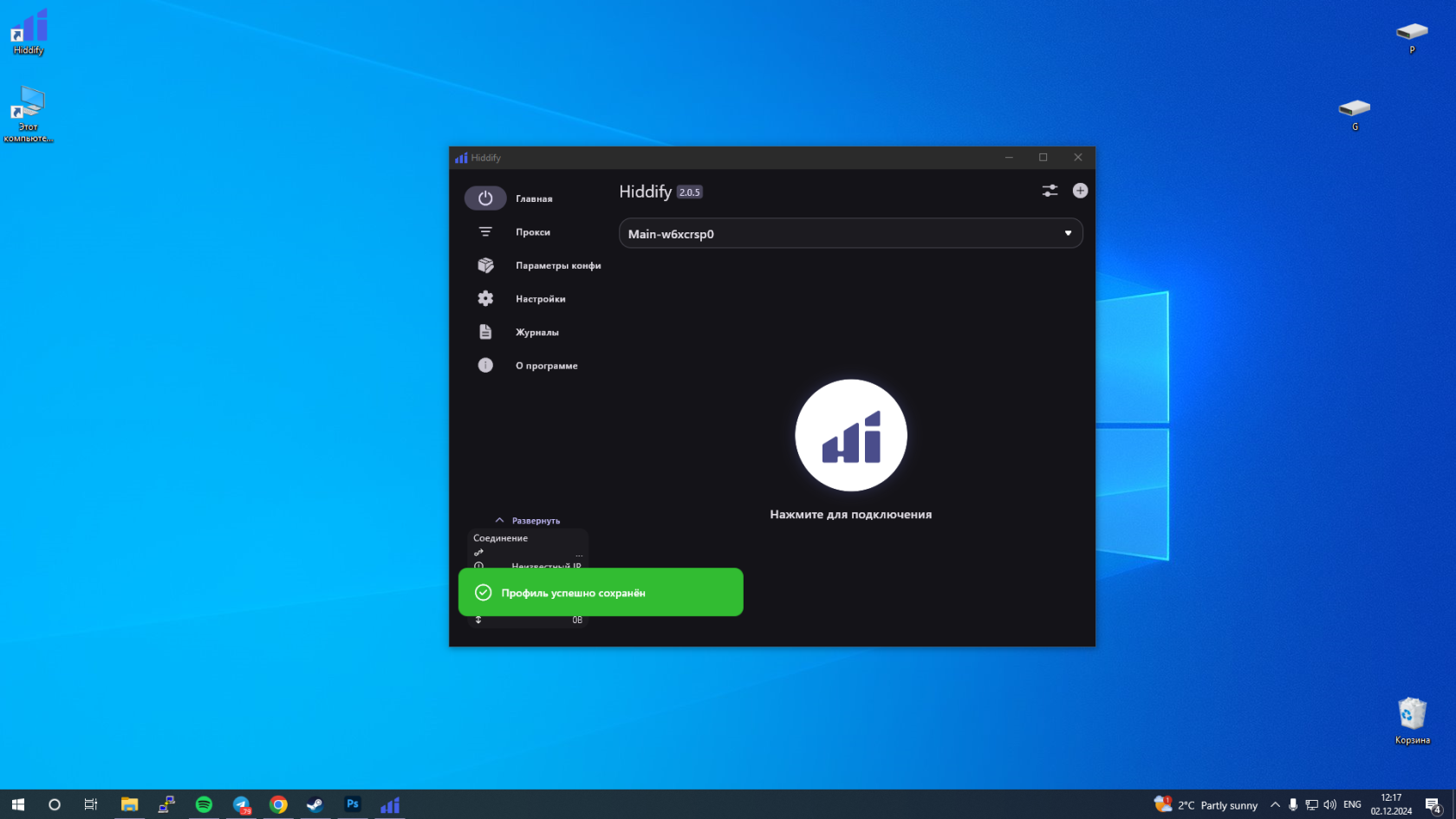Open the clock showing 12:17
Screen dimensions: 1456x819
tap(1391, 804)
